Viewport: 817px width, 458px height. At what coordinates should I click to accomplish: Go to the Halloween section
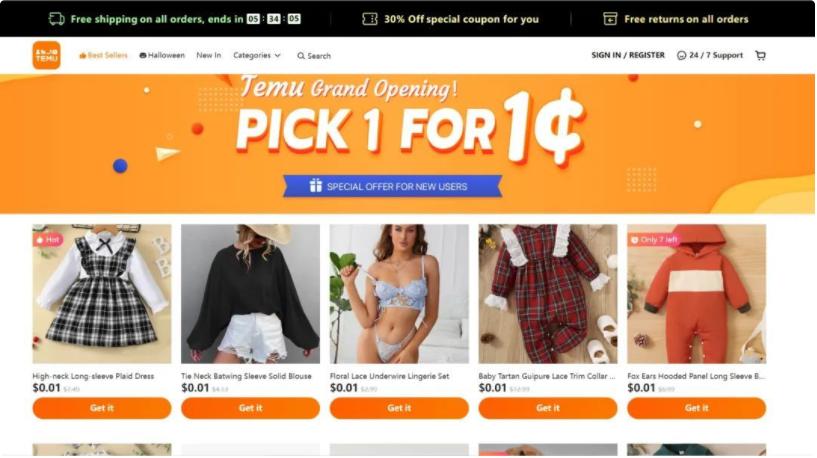162,55
